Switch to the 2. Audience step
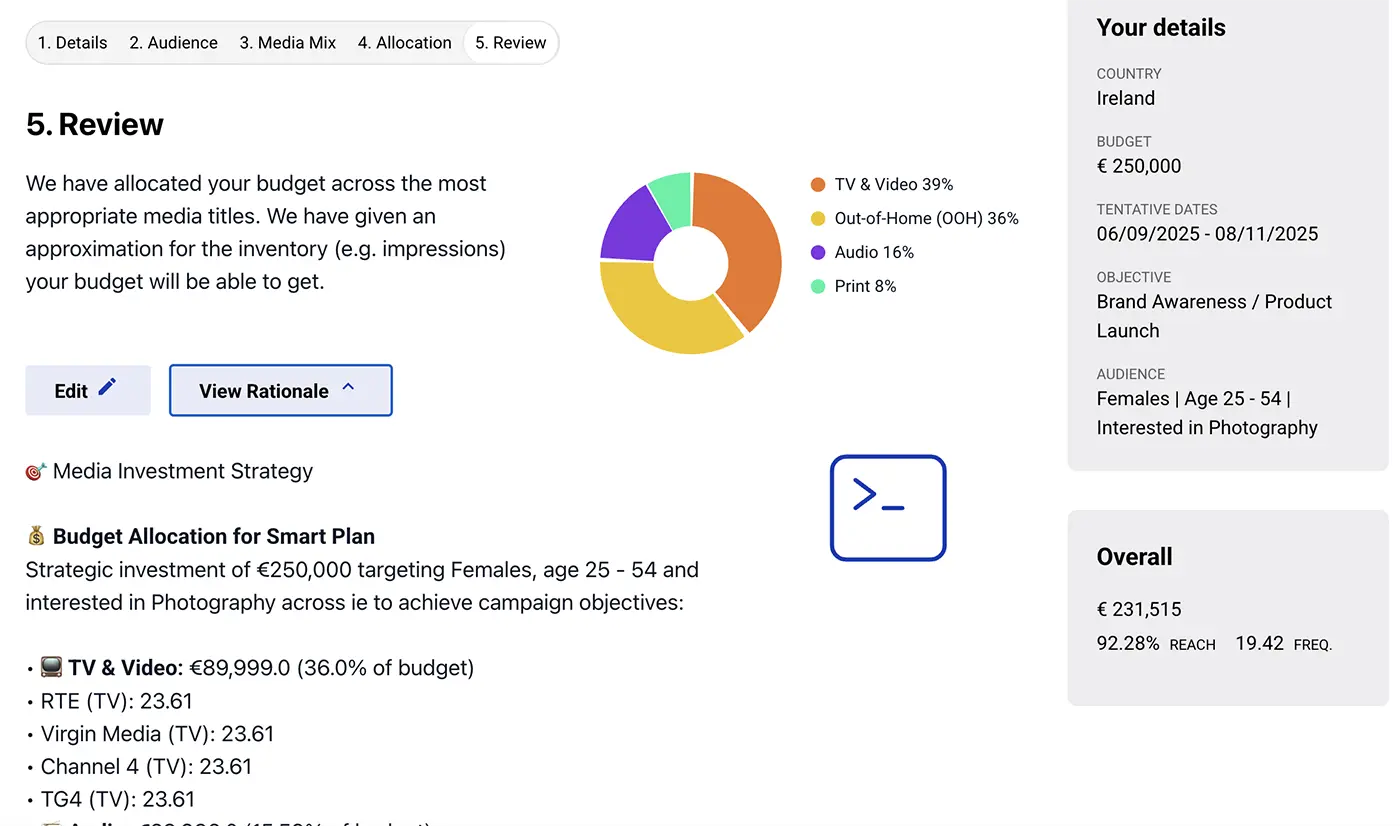 [x=173, y=43]
